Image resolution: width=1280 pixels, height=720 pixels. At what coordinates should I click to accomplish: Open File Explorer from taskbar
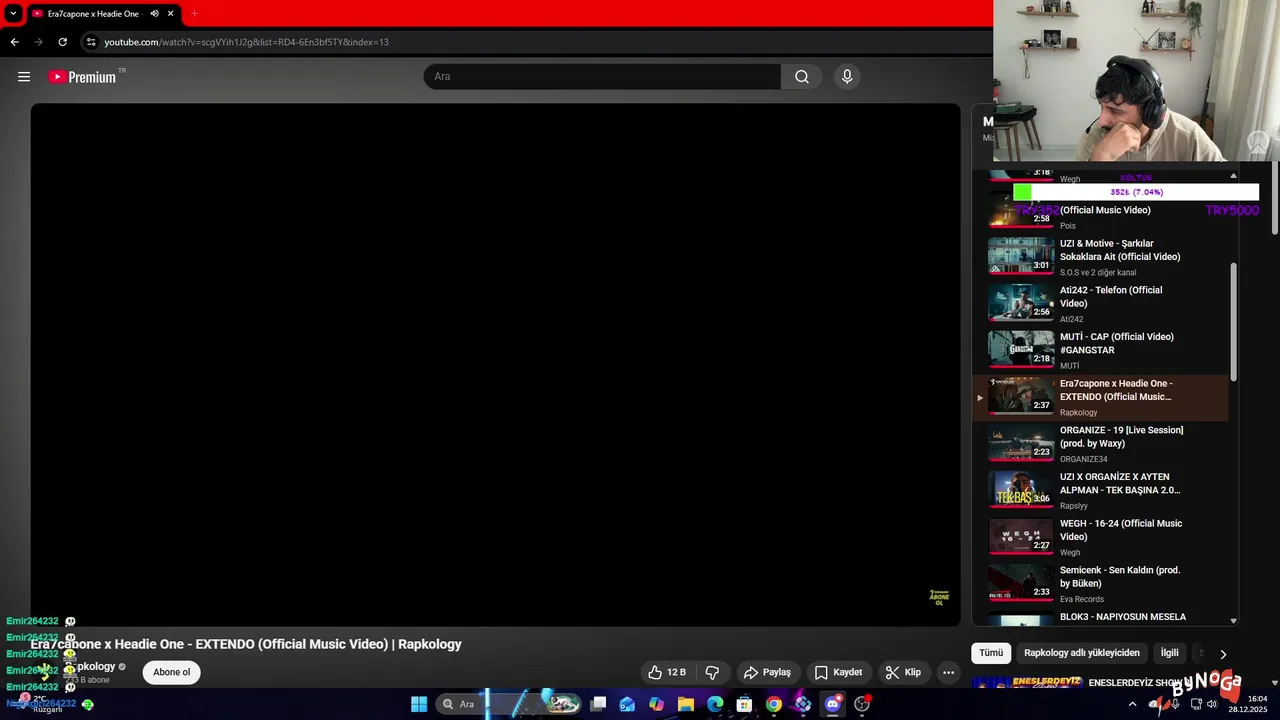686,704
